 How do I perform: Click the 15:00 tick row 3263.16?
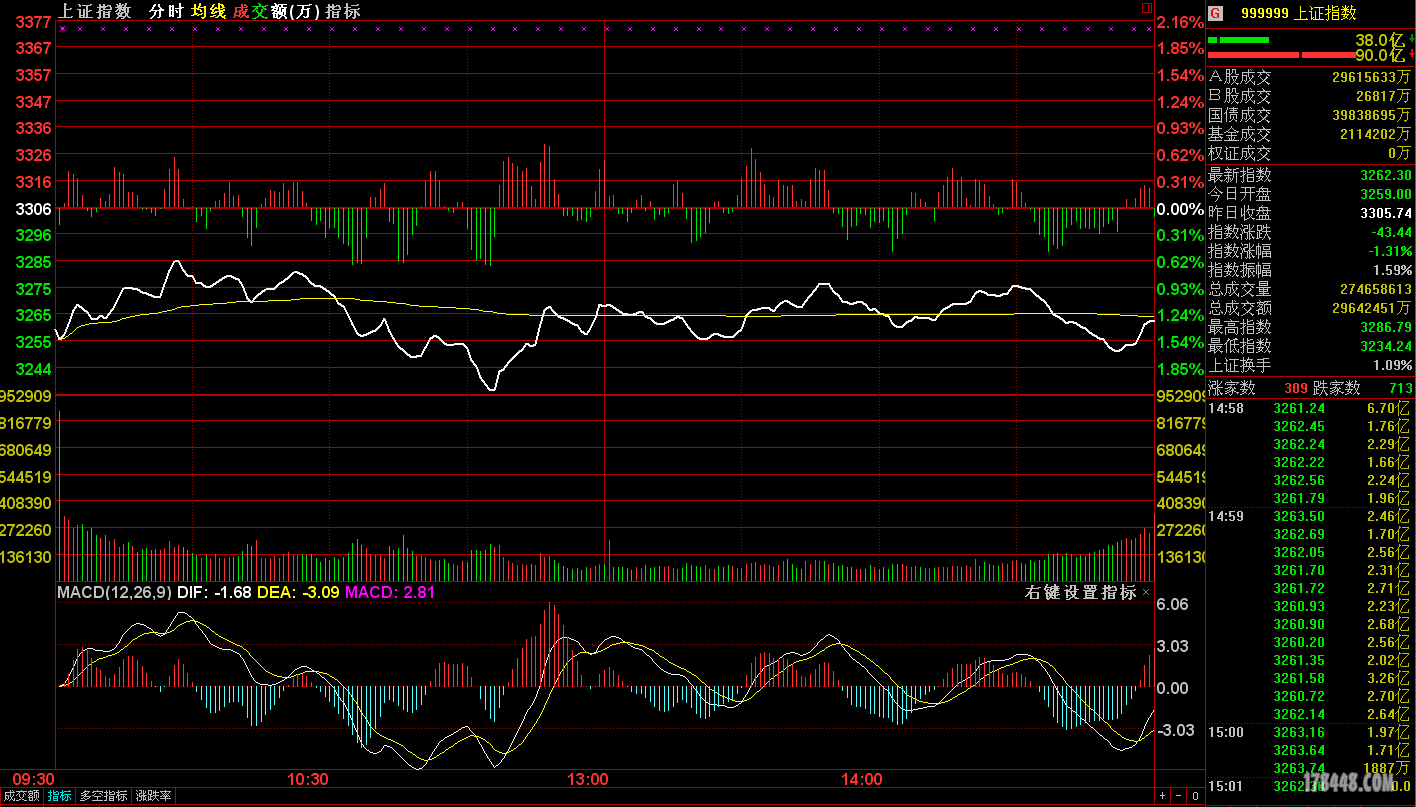click(1310, 732)
